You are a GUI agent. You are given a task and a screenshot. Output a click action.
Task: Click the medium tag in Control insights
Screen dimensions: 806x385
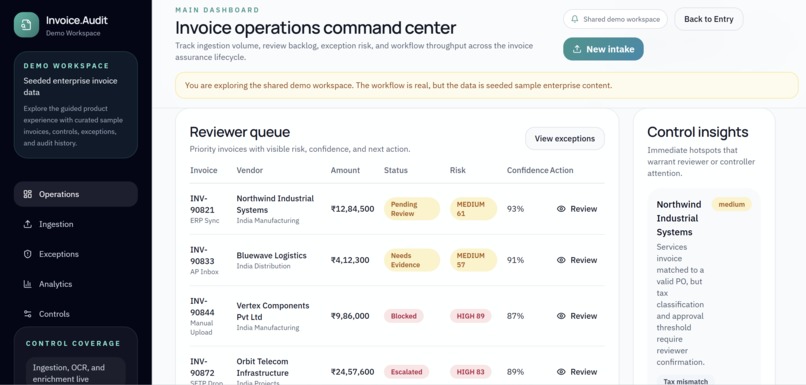pyautogui.click(x=731, y=204)
